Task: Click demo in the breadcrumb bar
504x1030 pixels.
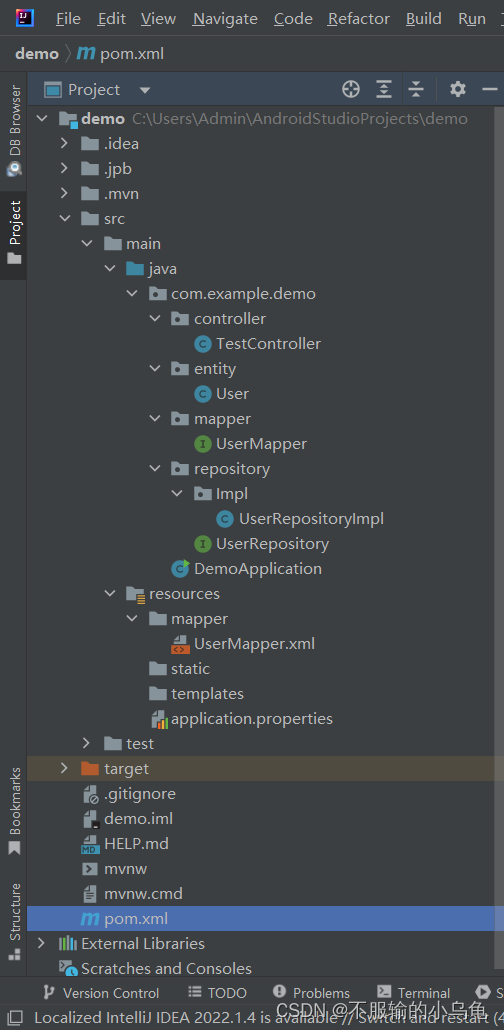Action: [x=37, y=53]
